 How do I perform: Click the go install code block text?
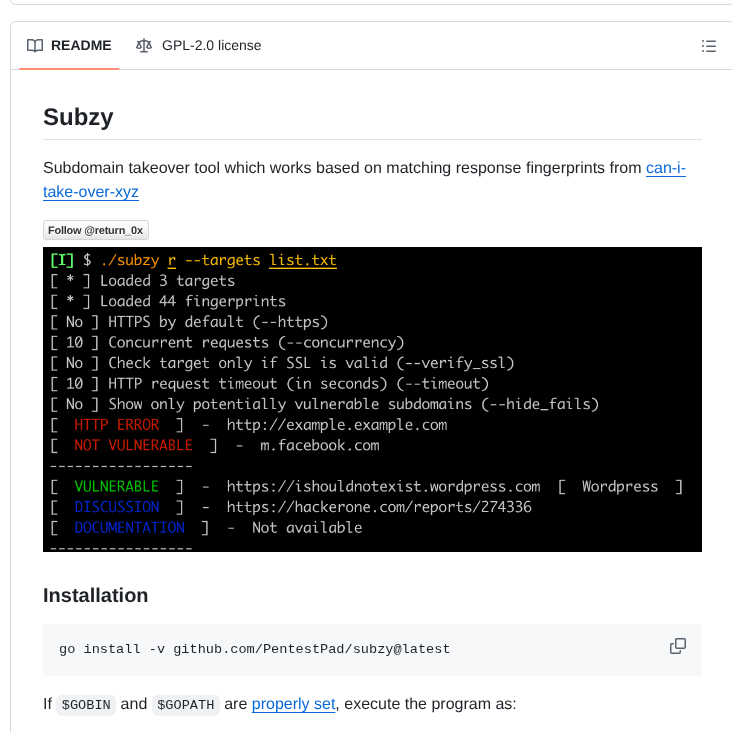click(254, 649)
